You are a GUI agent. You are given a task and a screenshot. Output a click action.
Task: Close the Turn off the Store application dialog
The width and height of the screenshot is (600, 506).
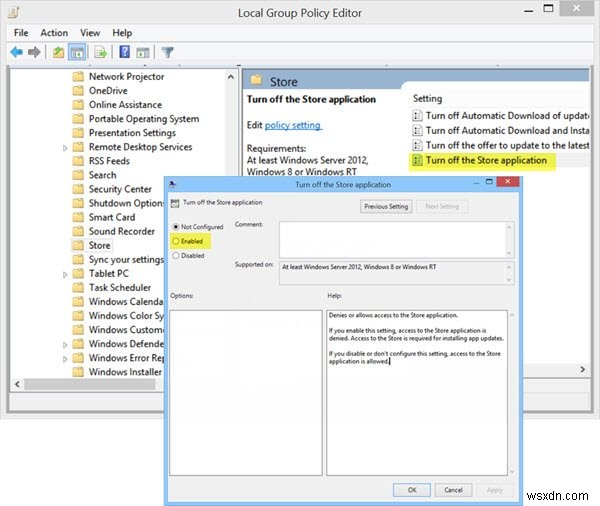point(507,182)
